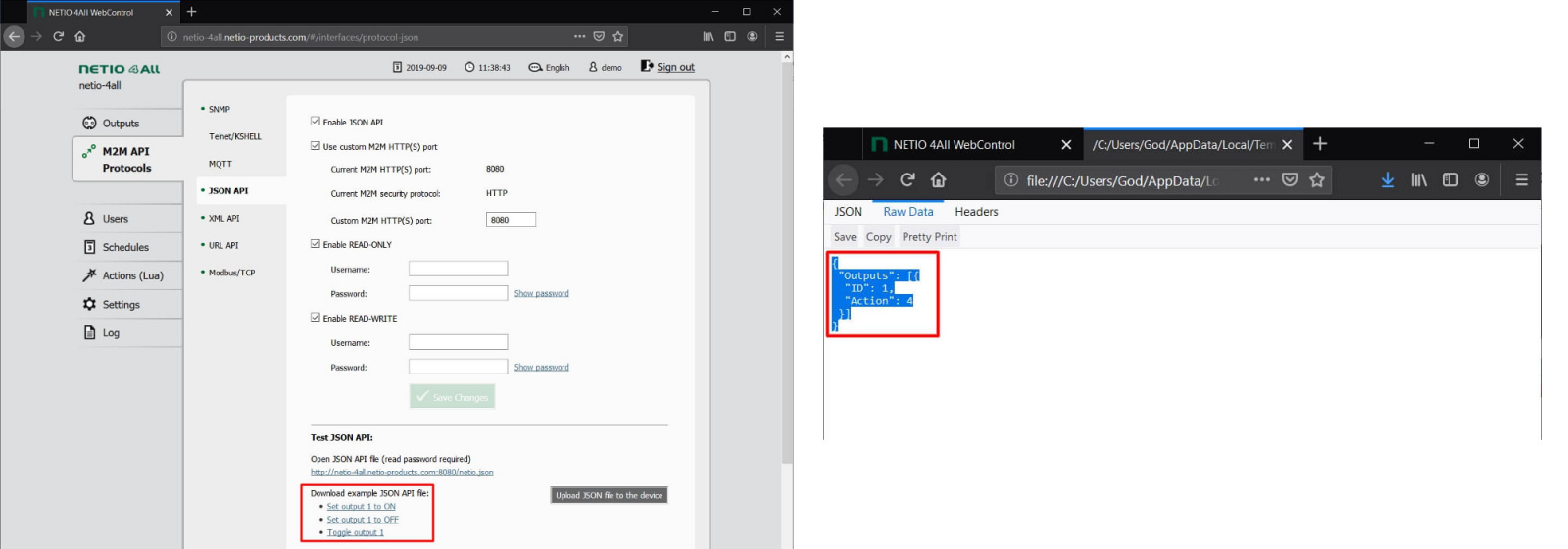Image resolution: width=1568 pixels, height=549 pixels.
Task: Click Save Changes button
Action: click(452, 396)
